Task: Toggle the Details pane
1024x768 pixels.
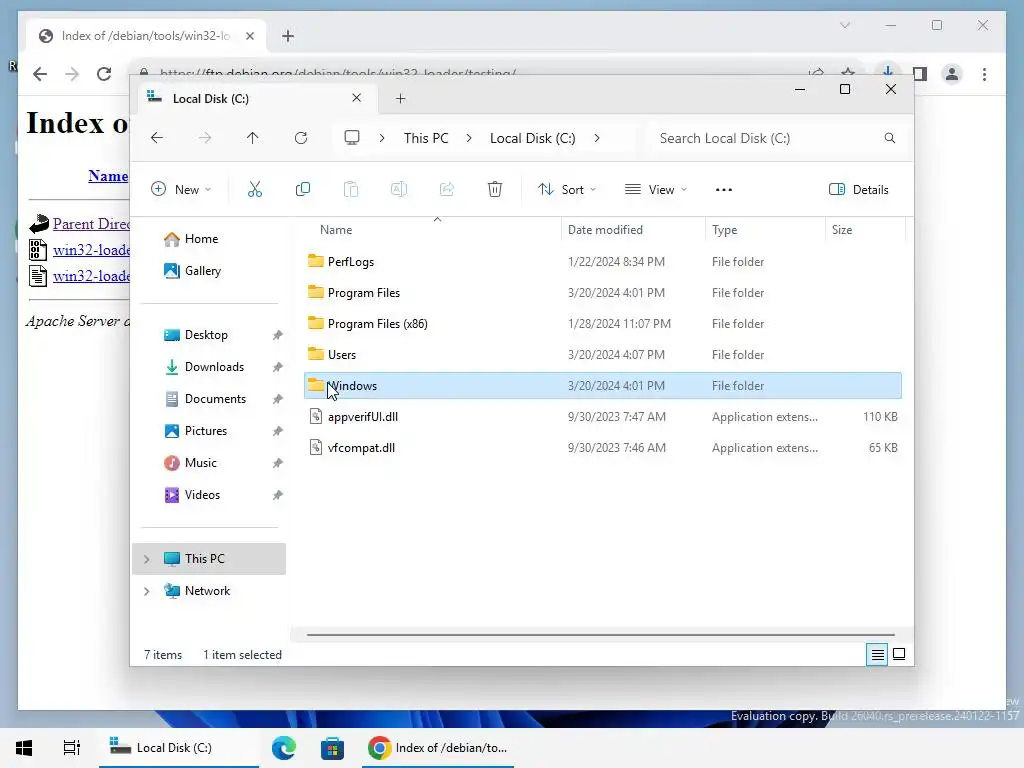Action: point(859,189)
